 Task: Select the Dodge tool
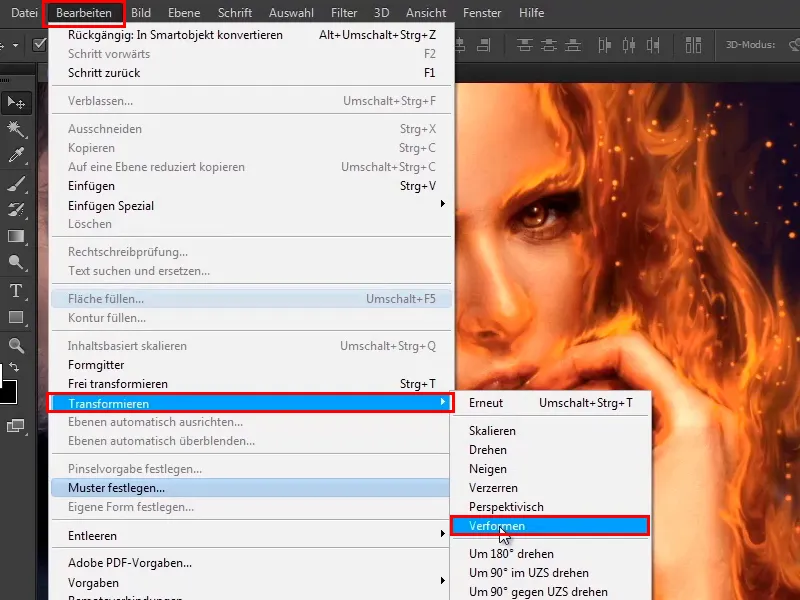click(16, 263)
